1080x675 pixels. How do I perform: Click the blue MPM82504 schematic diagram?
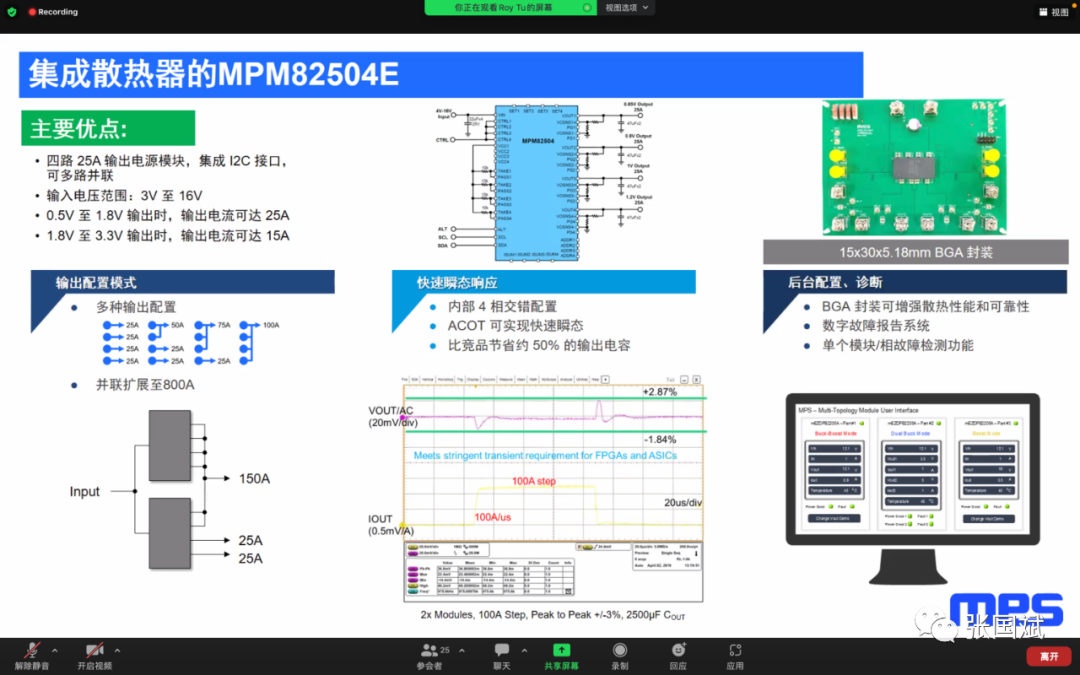536,183
